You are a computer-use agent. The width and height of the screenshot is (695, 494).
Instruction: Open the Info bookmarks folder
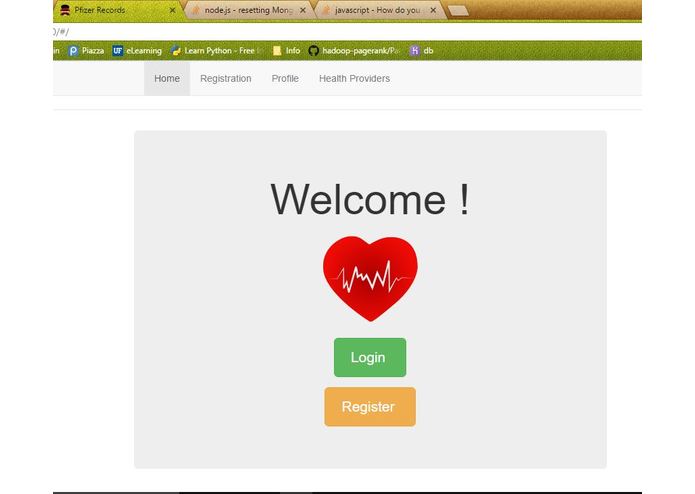[x=286, y=51]
